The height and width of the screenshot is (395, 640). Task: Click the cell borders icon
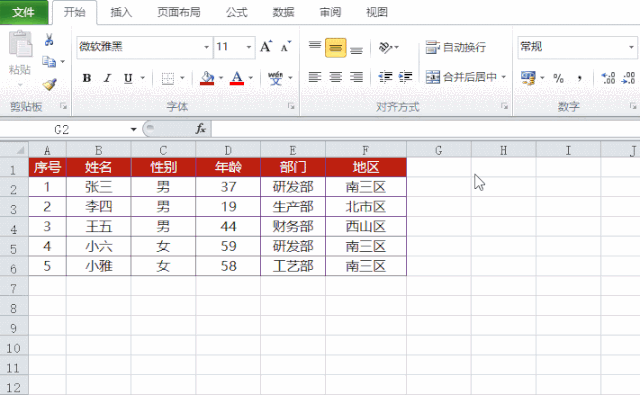(168, 78)
